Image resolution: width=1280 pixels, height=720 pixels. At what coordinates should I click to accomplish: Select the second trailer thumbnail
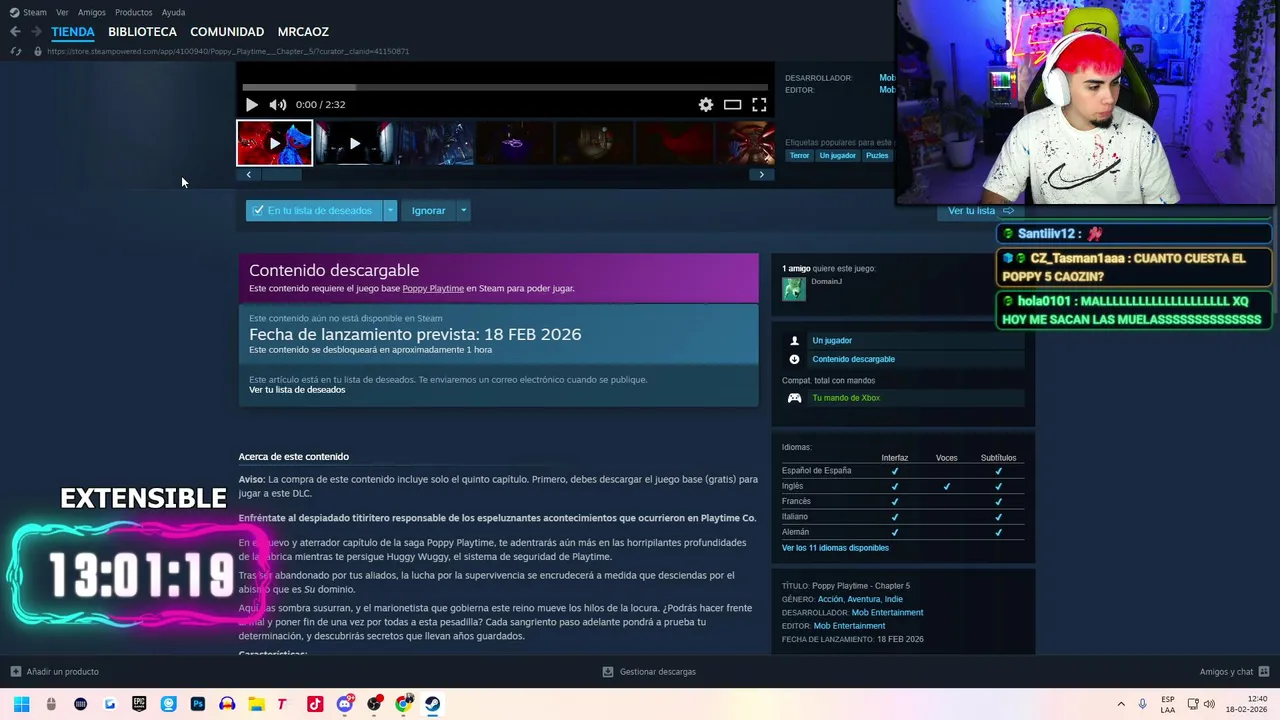coord(354,143)
